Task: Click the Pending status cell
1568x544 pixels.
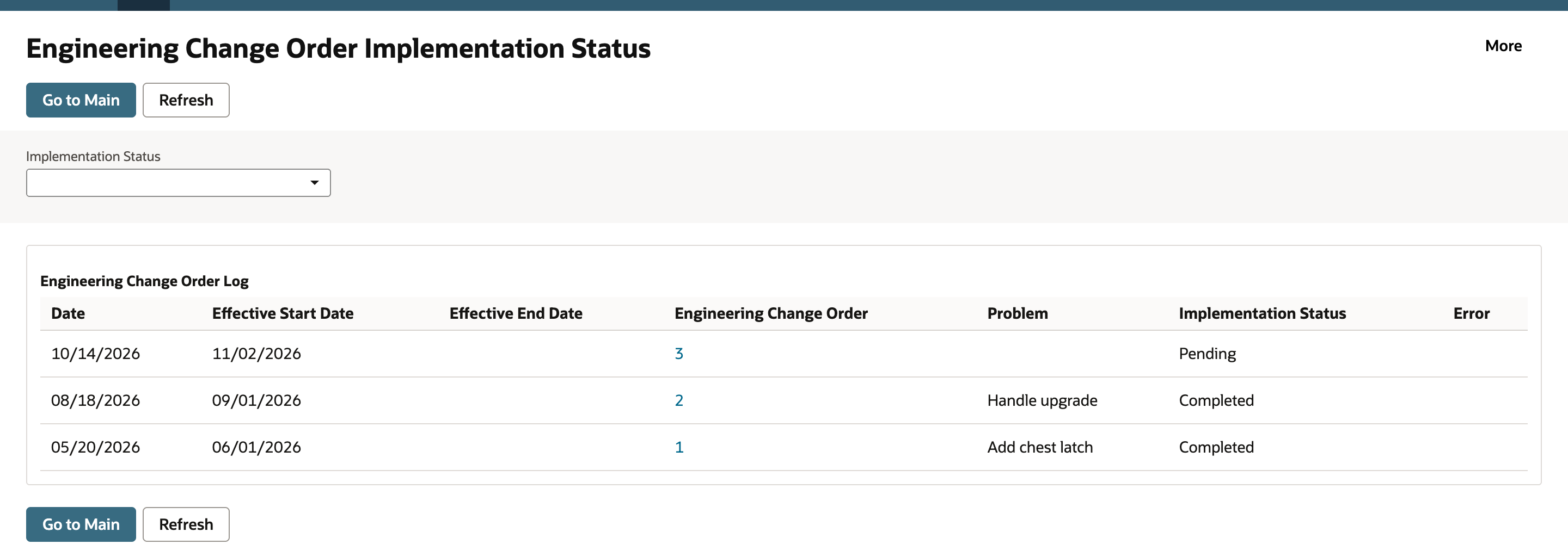Action: 1207,354
